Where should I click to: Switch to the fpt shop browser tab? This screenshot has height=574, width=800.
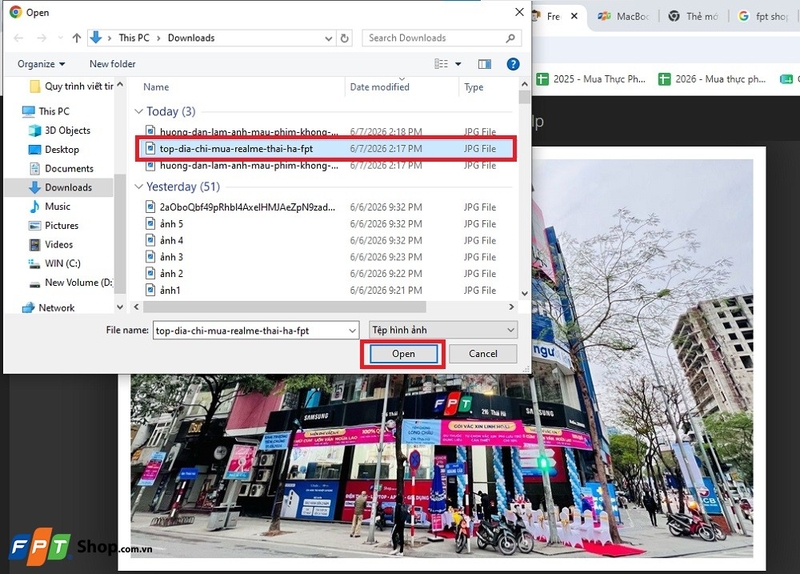tap(765, 16)
